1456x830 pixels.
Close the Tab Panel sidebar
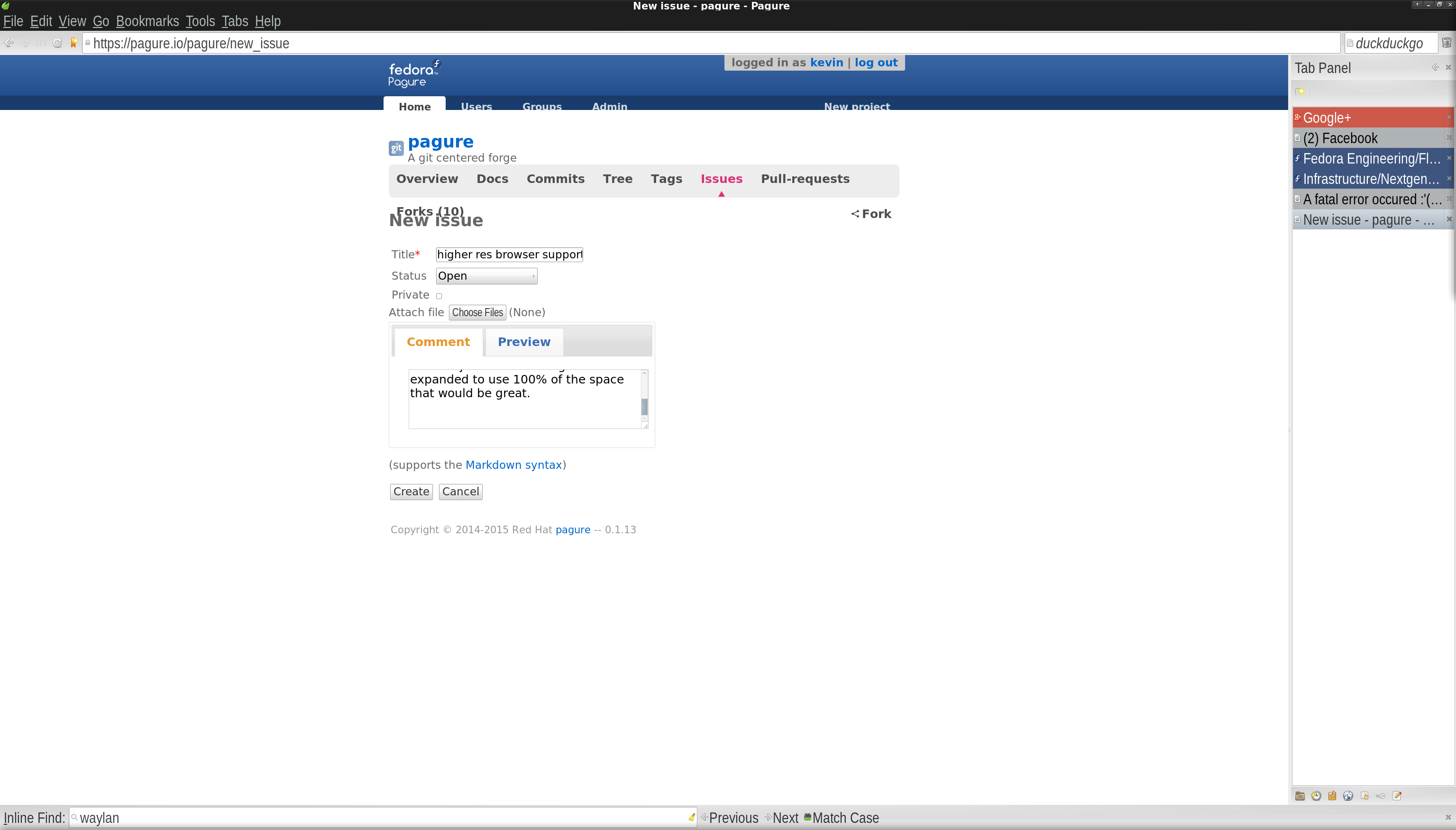point(1448,67)
